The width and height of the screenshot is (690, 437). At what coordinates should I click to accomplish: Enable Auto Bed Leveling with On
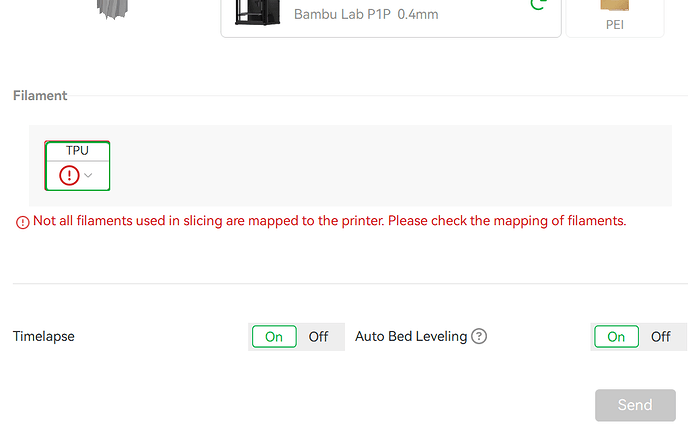pos(616,337)
